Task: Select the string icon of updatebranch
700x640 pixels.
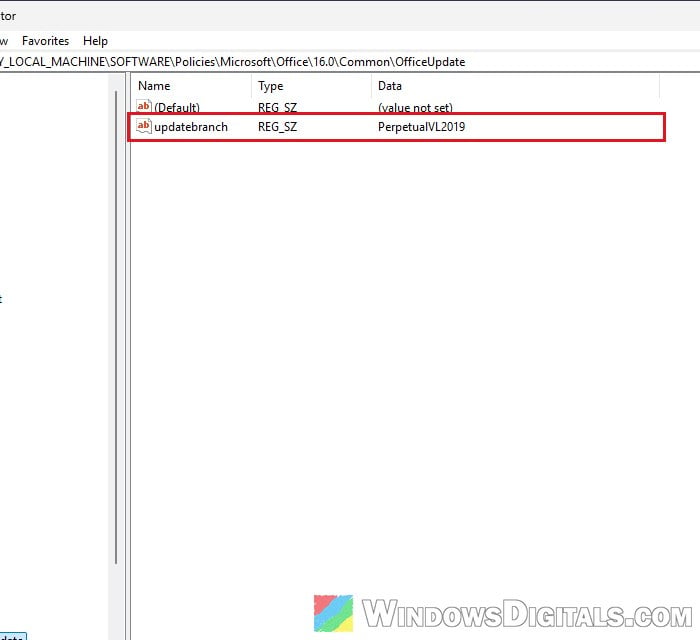Action: coord(144,126)
